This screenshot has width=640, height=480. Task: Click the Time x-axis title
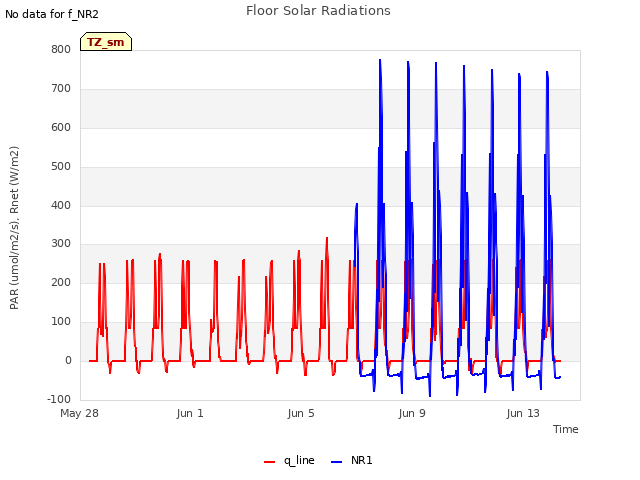pos(566,429)
